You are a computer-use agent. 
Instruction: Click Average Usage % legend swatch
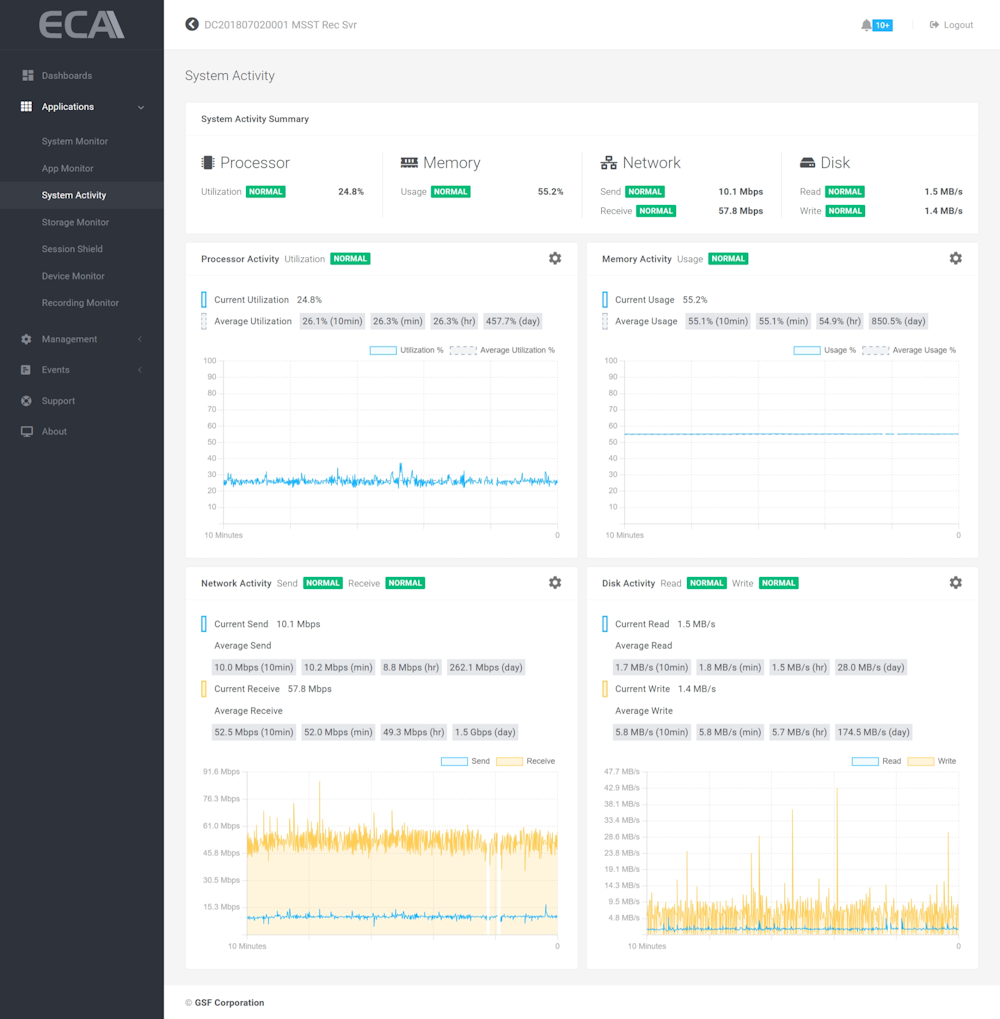[x=875, y=351]
